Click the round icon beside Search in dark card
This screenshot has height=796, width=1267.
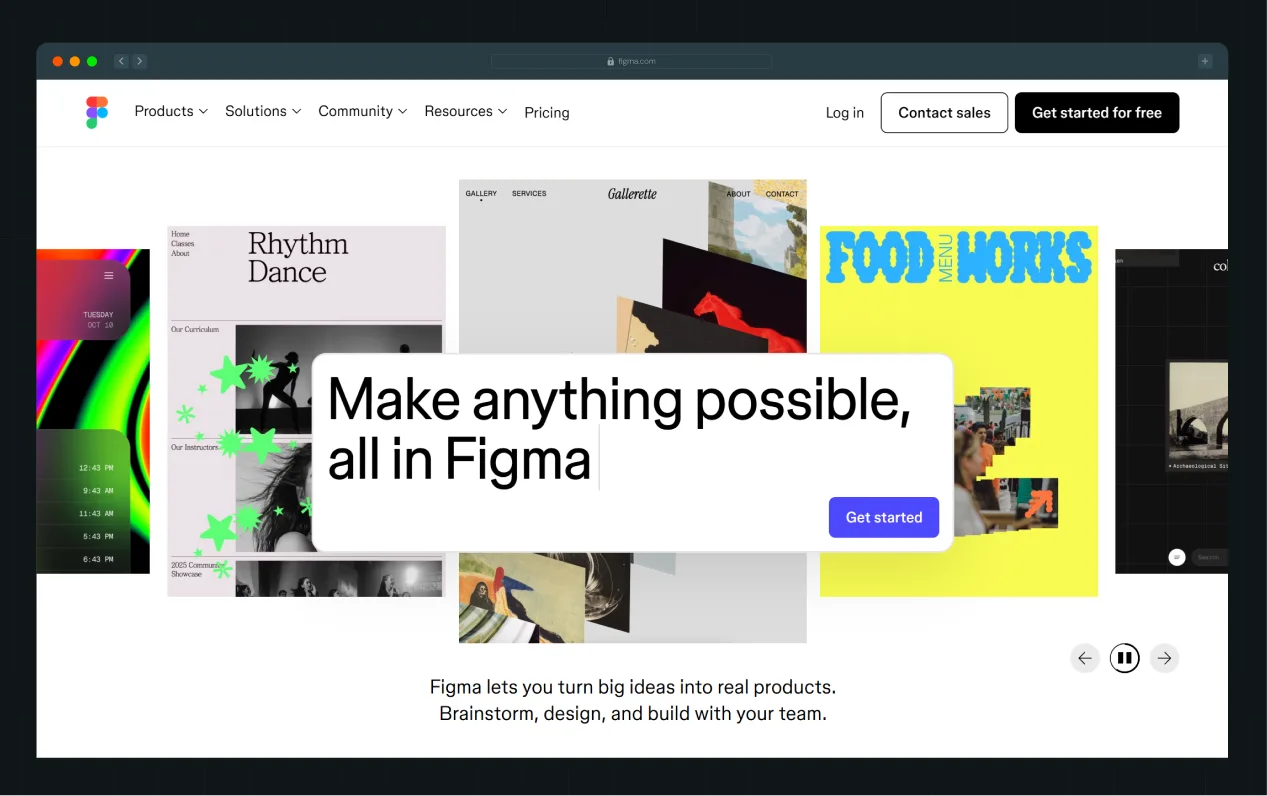[x=1177, y=557]
